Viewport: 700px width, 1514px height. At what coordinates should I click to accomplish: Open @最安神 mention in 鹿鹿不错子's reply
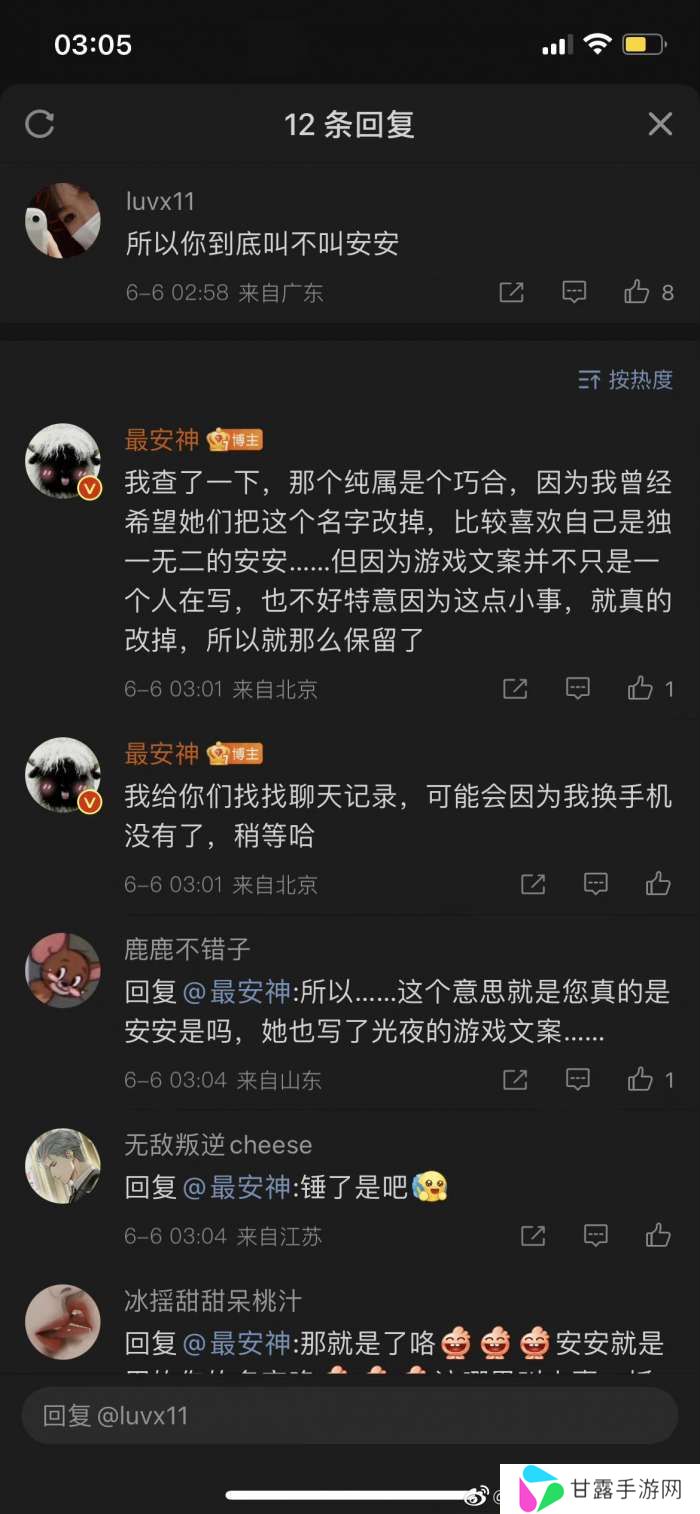point(237,991)
